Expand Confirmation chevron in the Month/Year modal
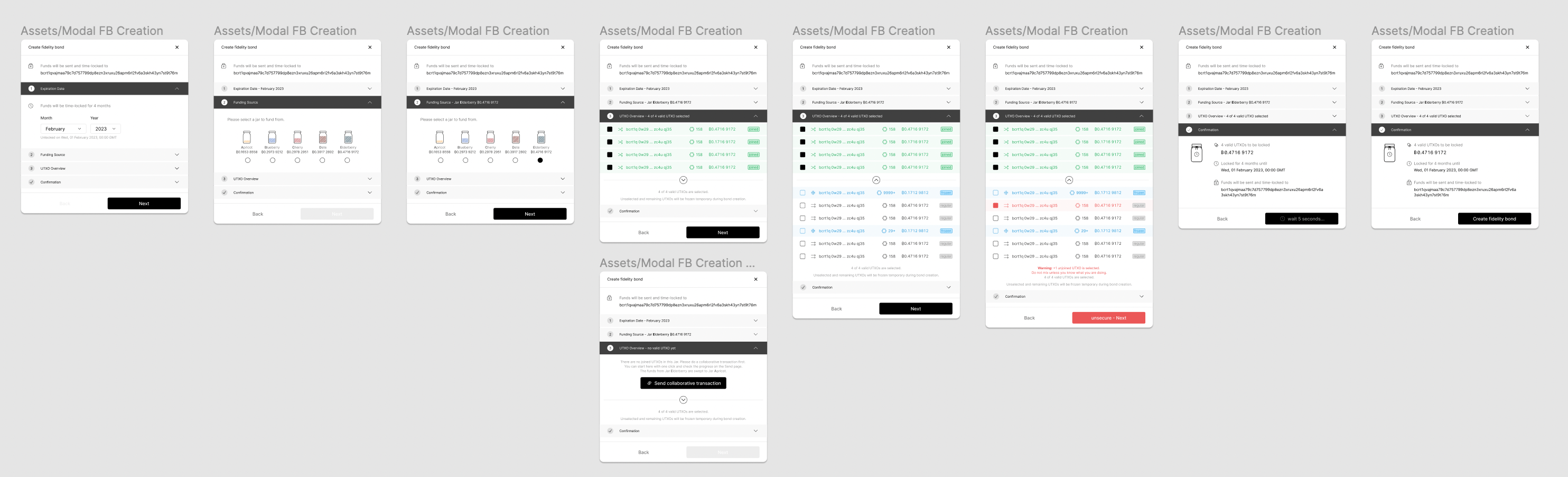Image resolution: width=1568 pixels, height=477 pixels. [x=177, y=182]
